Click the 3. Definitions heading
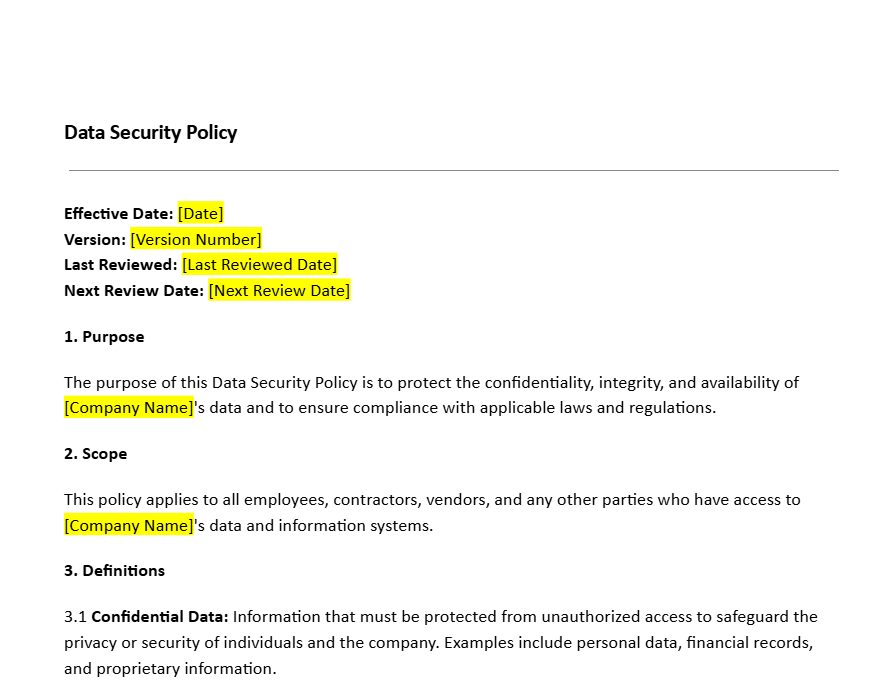Viewport: 877px width, 696px height. click(115, 571)
